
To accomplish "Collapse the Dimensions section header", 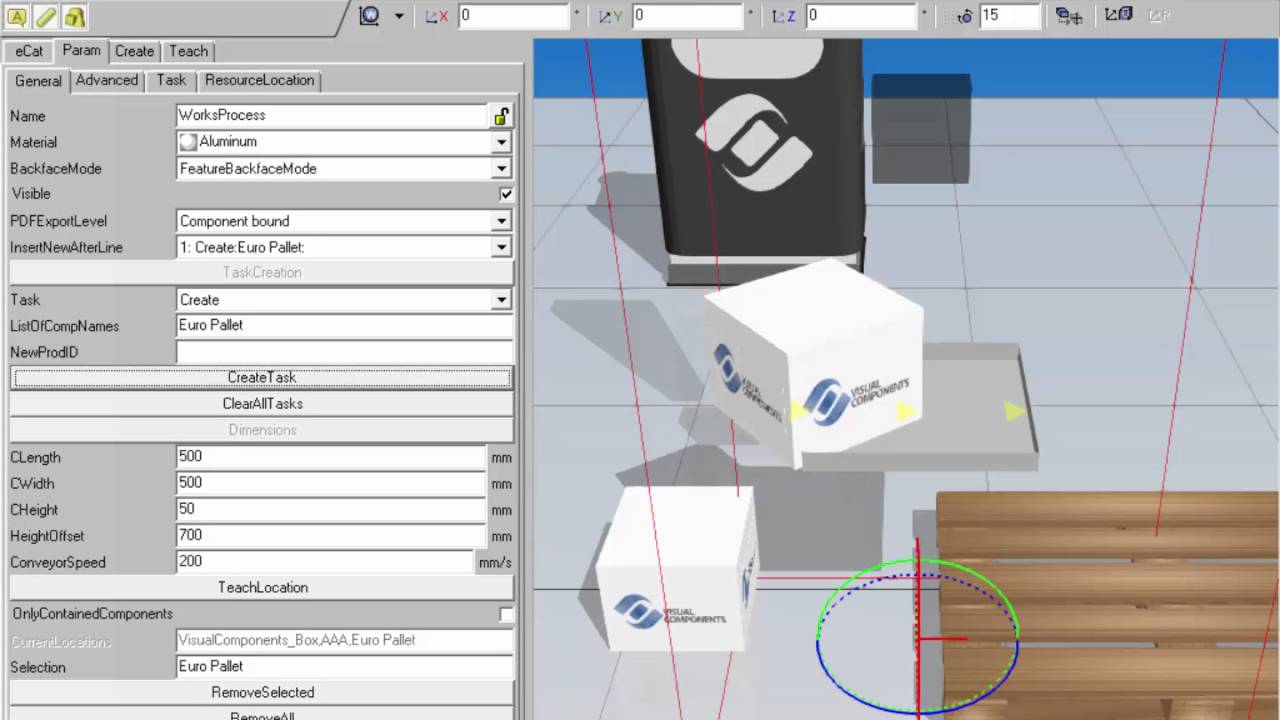I will pos(262,430).
